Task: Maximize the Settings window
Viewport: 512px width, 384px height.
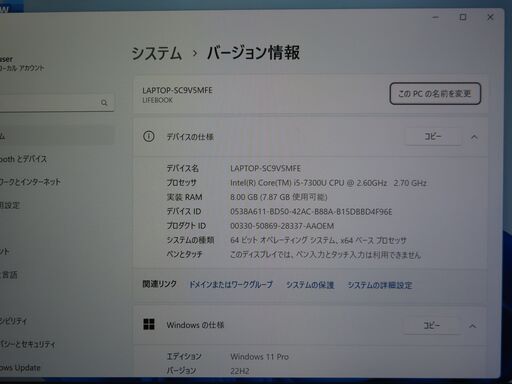Action: (463, 17)
